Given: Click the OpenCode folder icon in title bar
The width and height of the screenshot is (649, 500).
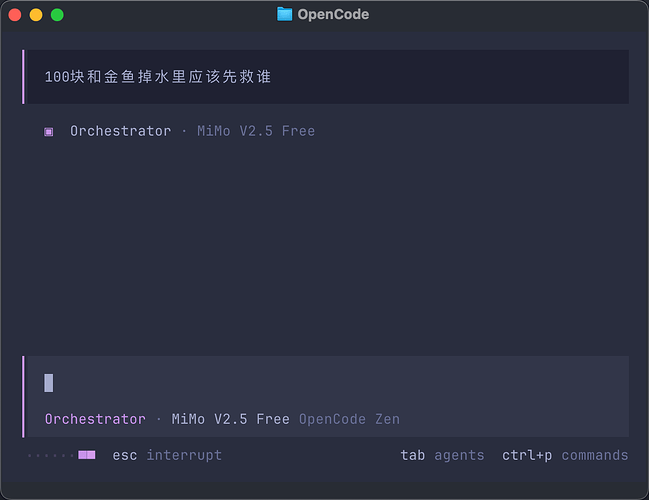Looking at the screenshot, I should click(284, 14).
